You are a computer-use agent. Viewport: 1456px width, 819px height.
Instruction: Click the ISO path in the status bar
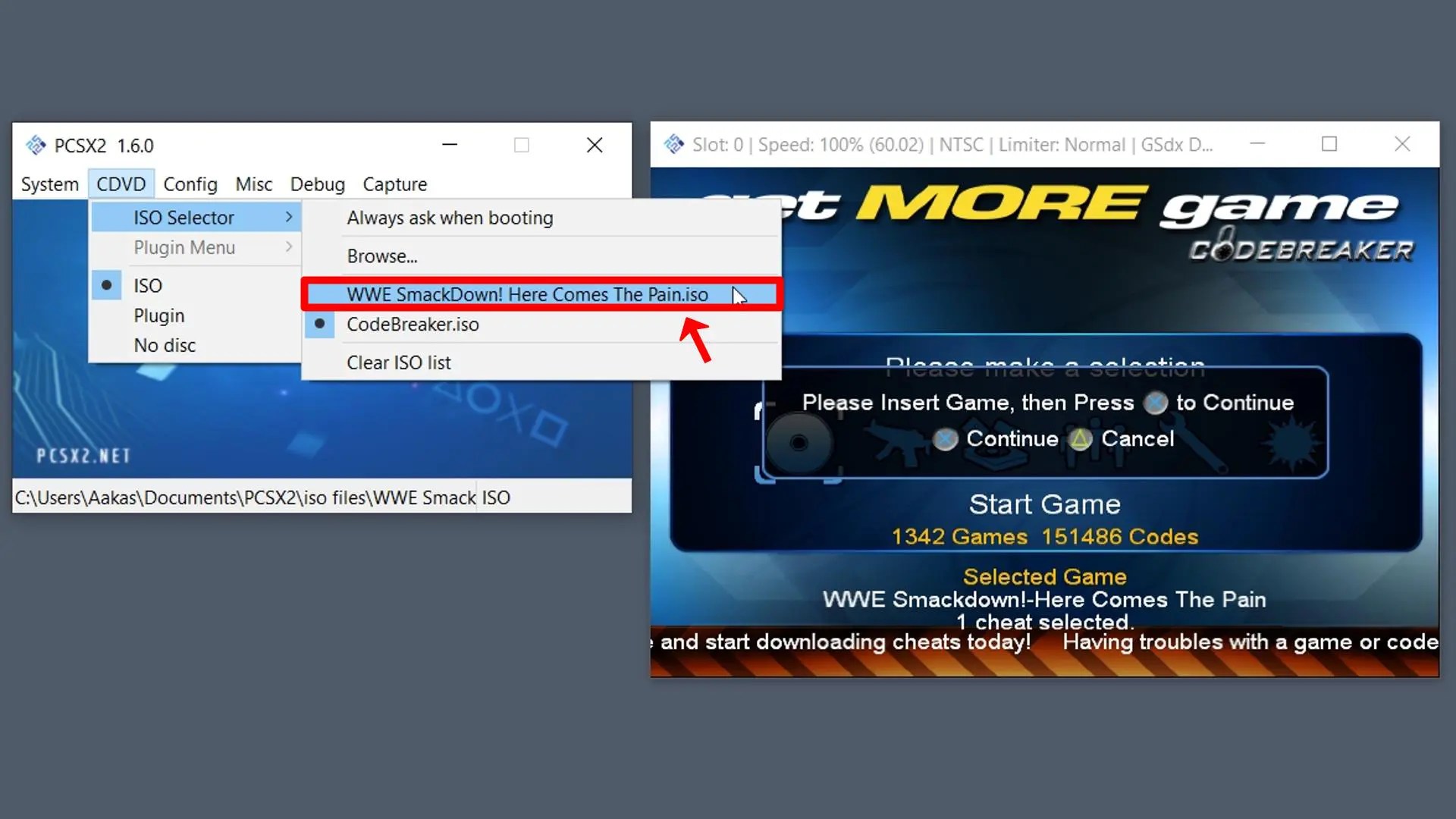(x=245, y=497)
